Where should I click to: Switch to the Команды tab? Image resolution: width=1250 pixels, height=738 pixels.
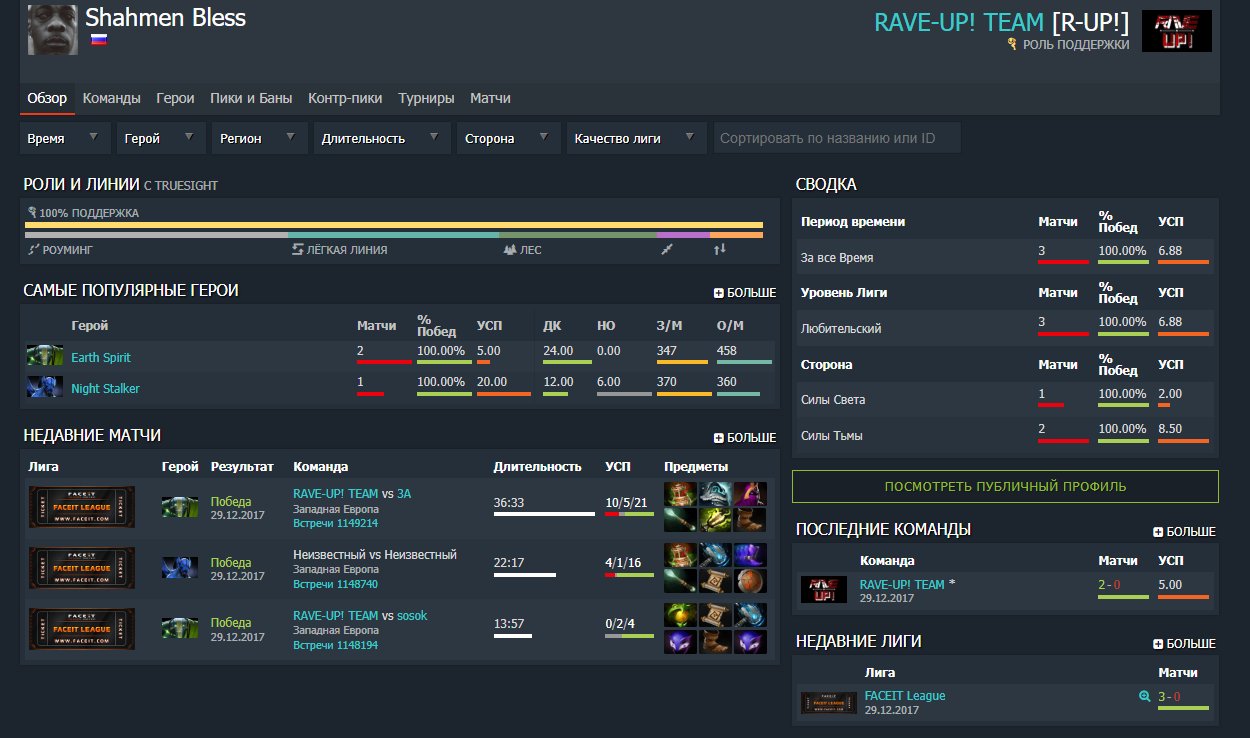[111, 98]
